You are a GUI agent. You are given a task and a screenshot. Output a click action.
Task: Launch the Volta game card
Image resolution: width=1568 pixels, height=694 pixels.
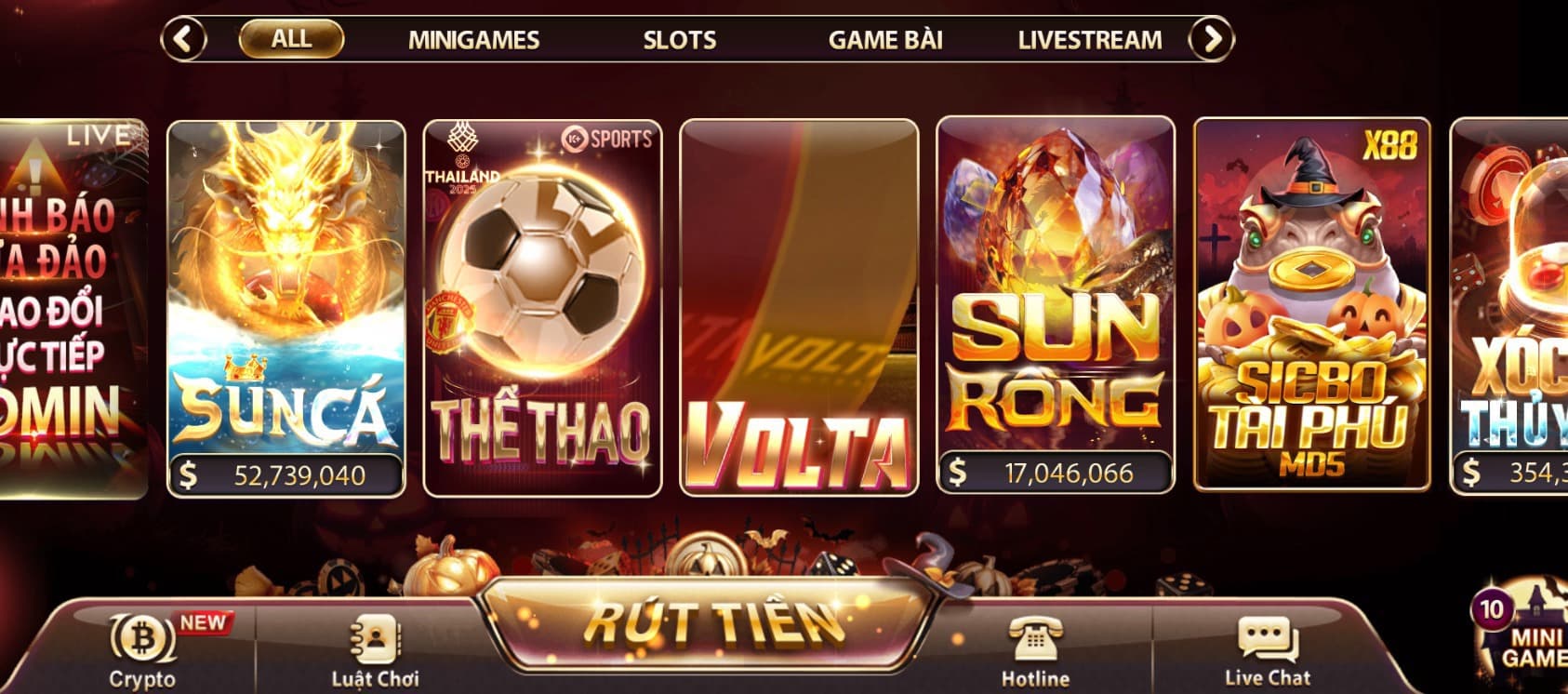tap(799, 307)
